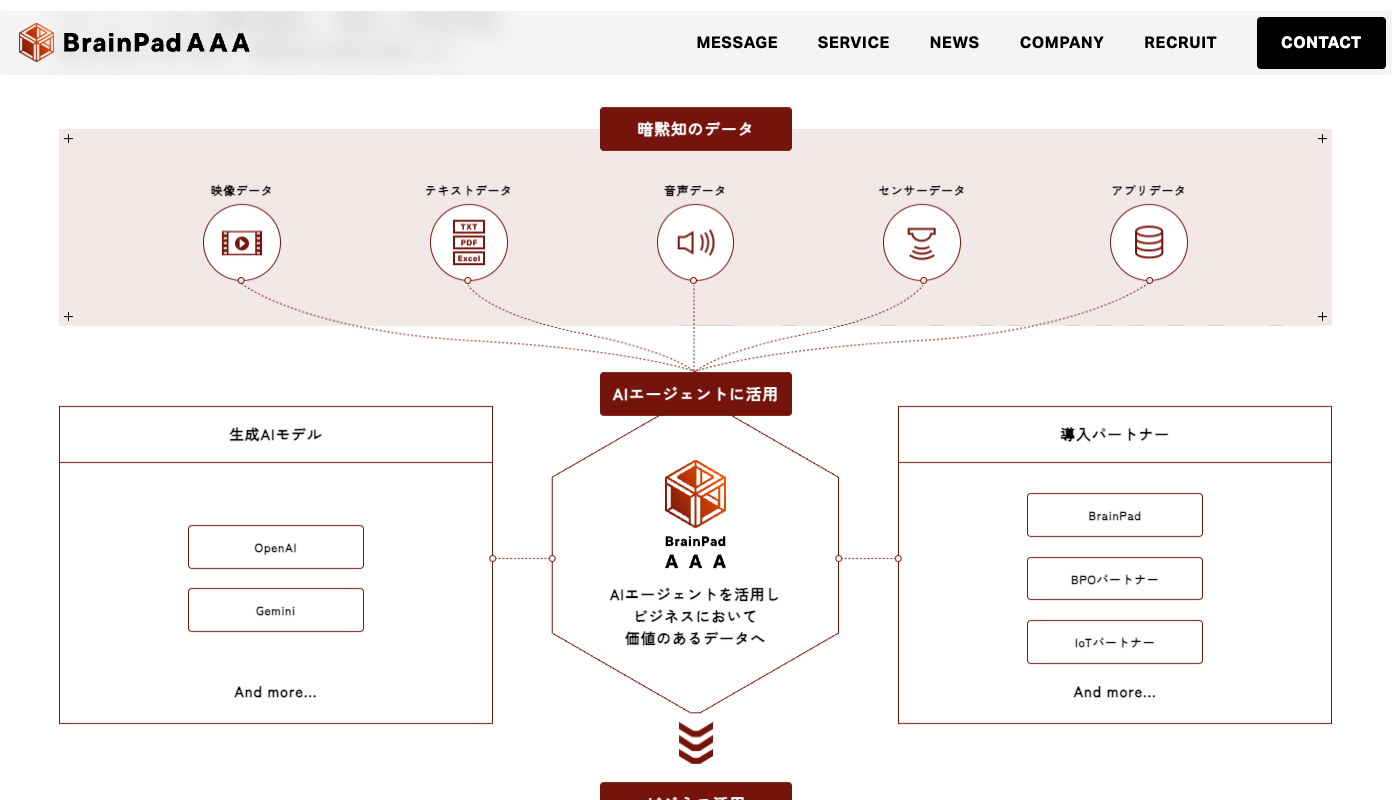Image resolution: width=1400 pixels, height=800 pixels.
Task: Select the Gemini model box
Action: (276, 610)
